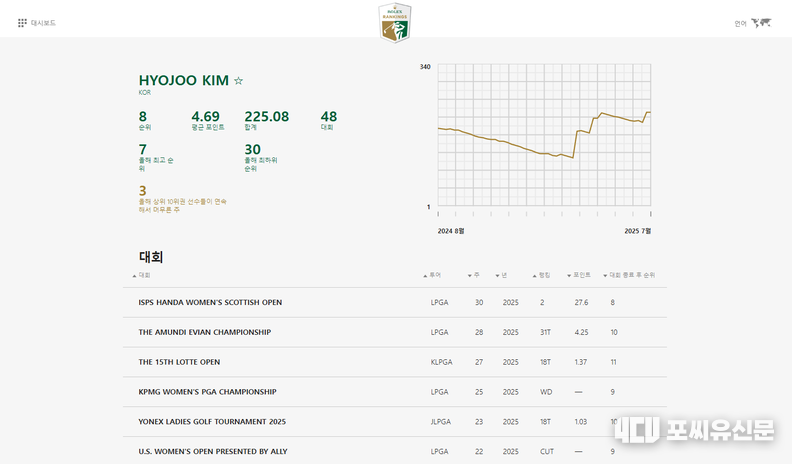Sort table by 랭킹 ranking column
This screenshot has width=792, height=464.
541,275
